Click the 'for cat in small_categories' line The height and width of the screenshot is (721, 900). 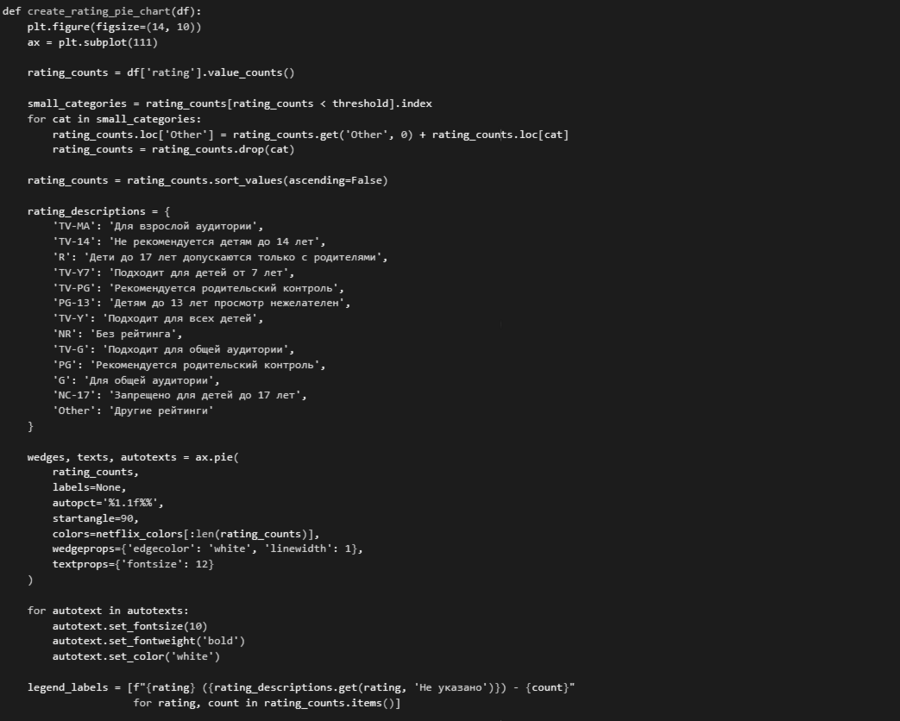[x=114, y=118]
